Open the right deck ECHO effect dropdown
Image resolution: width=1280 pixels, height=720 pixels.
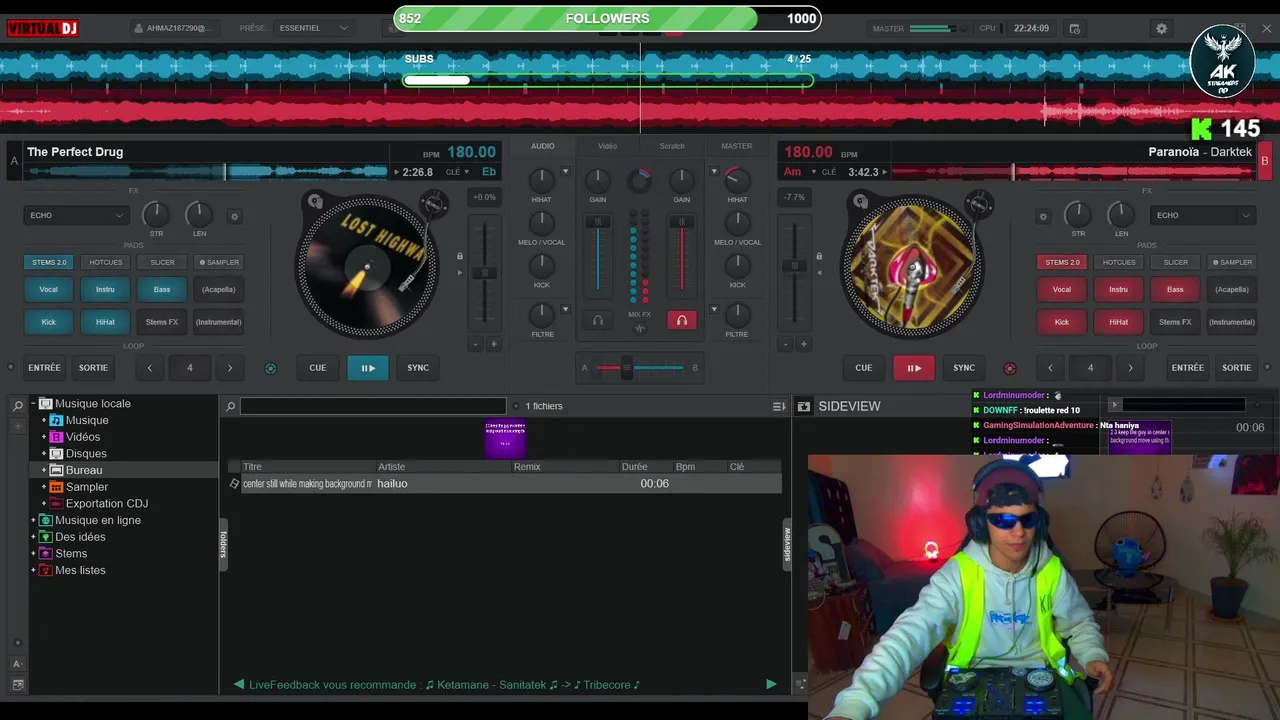[x=1203, y=215]
